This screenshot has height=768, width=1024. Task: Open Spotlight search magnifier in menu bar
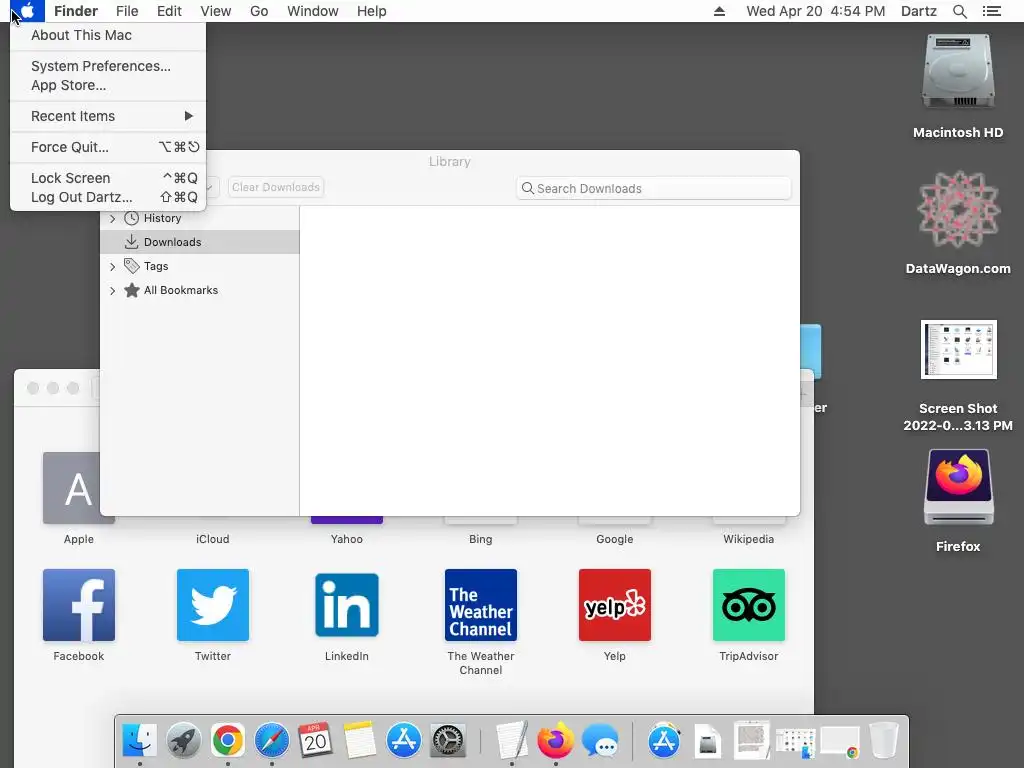click(959, 11)
